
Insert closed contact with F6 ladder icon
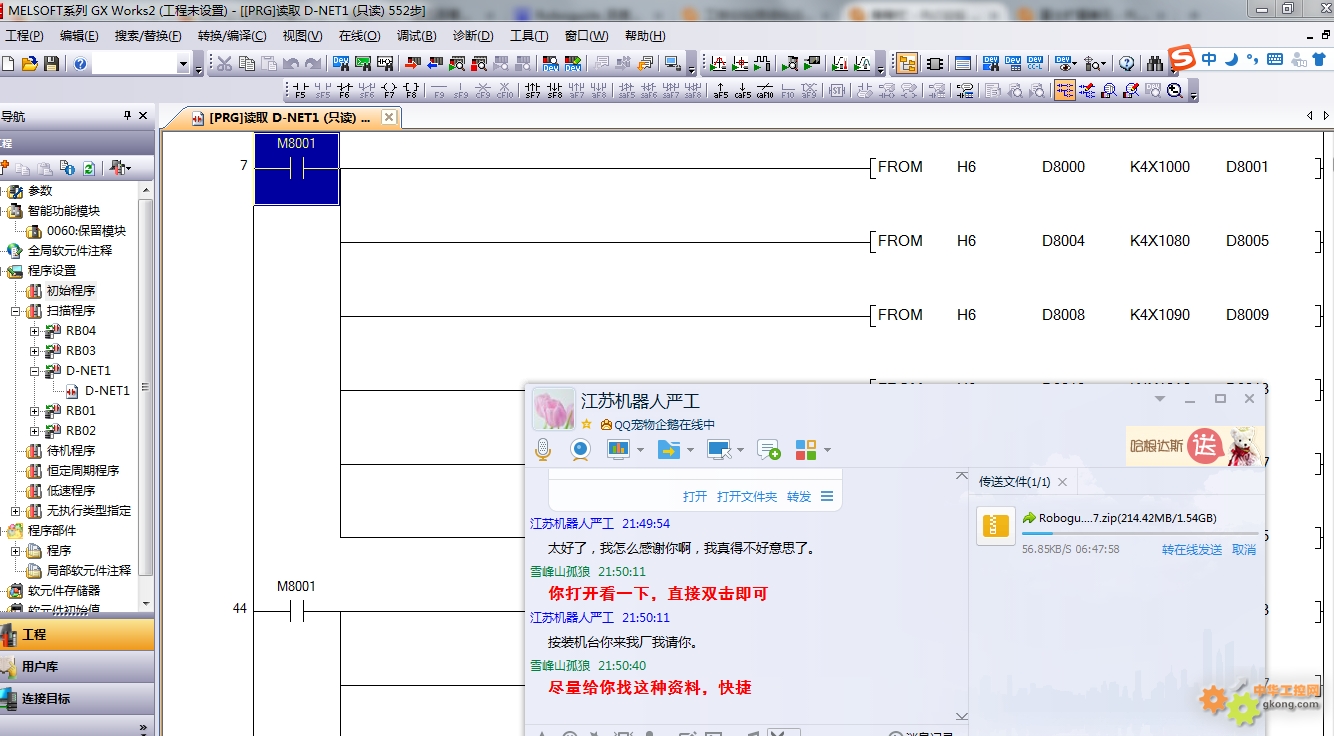(x=344, y=91)
